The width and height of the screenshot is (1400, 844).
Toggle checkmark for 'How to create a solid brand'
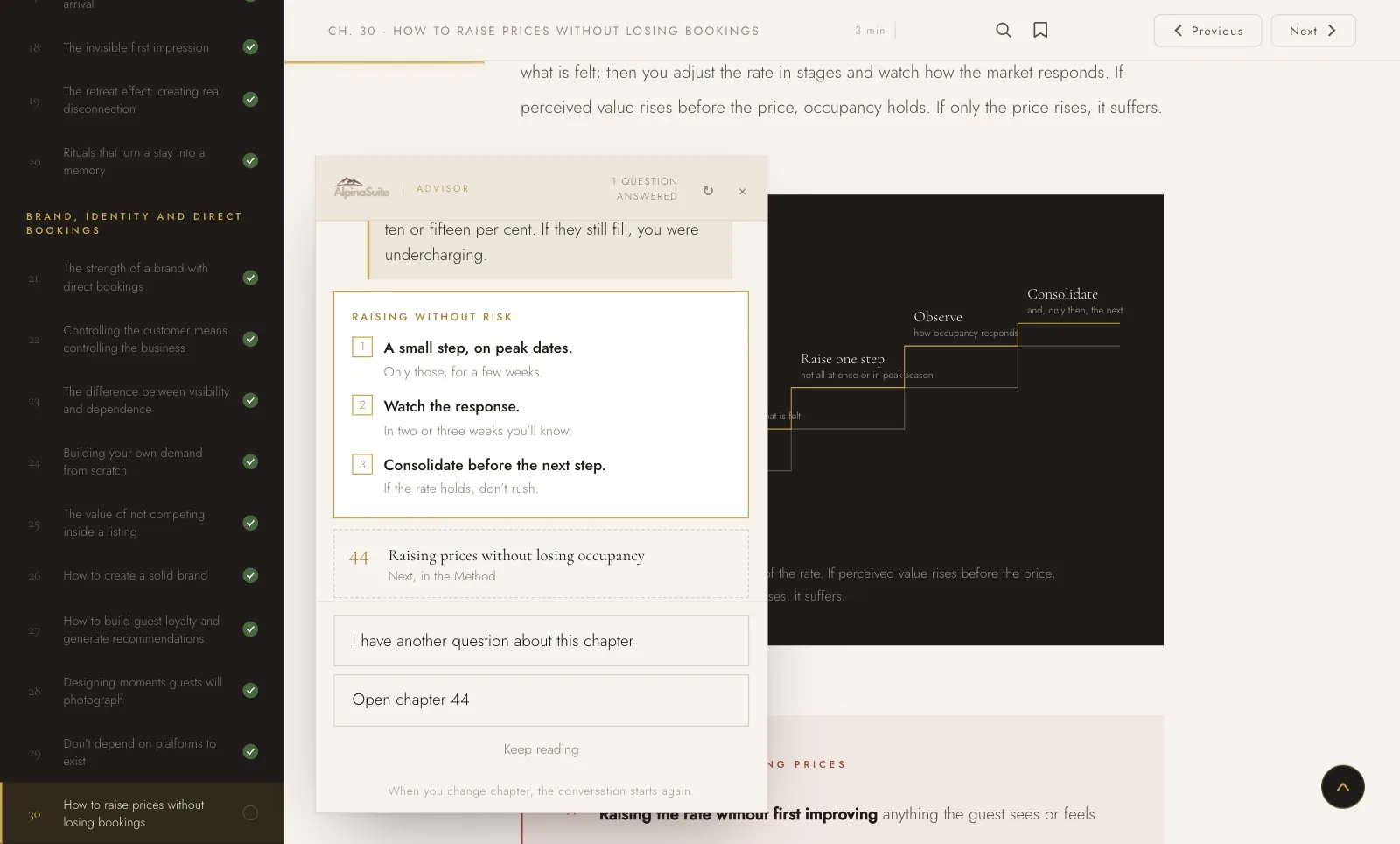click(x=250, y=575)
